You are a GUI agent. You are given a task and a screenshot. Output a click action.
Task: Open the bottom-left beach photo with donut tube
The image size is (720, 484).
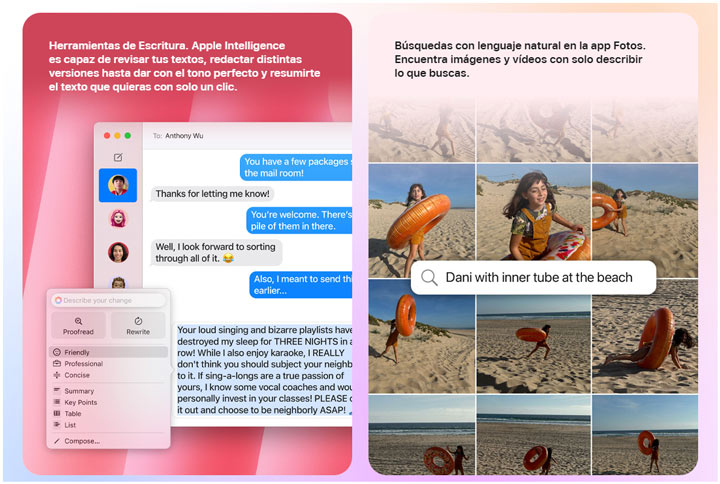pos(422,435)
